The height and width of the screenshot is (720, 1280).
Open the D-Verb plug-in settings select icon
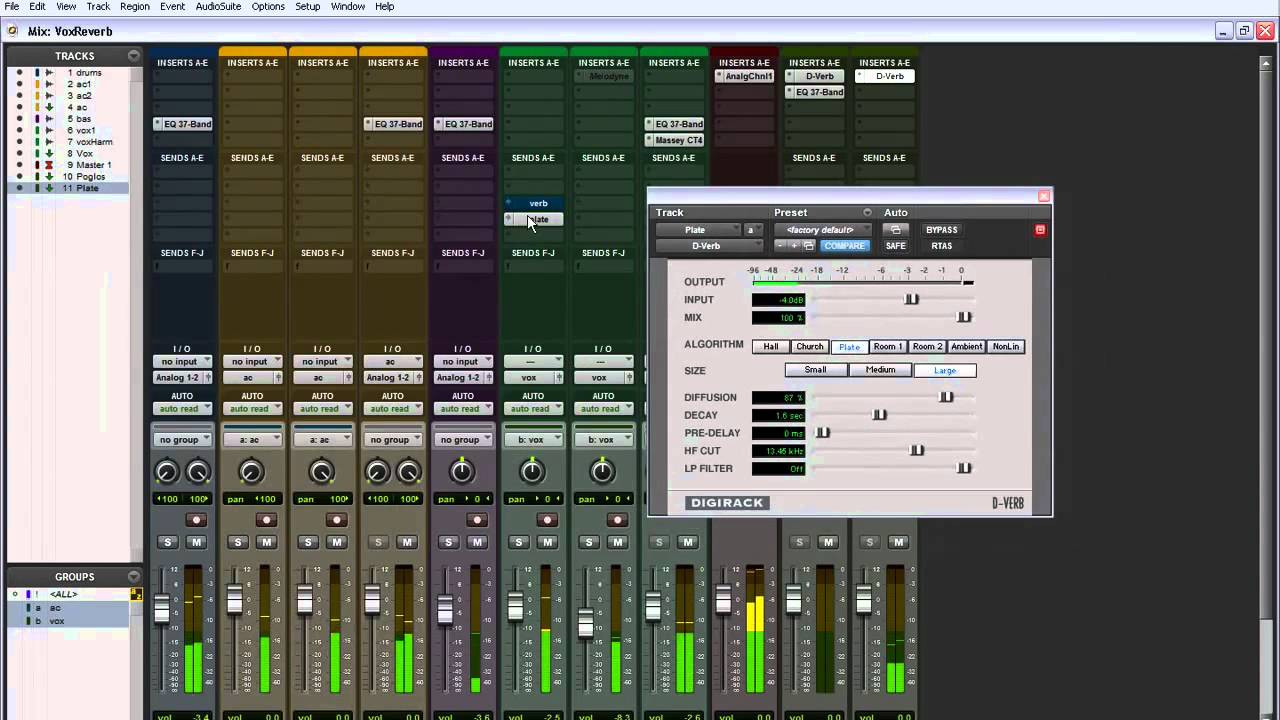click(x=809, y=246)
